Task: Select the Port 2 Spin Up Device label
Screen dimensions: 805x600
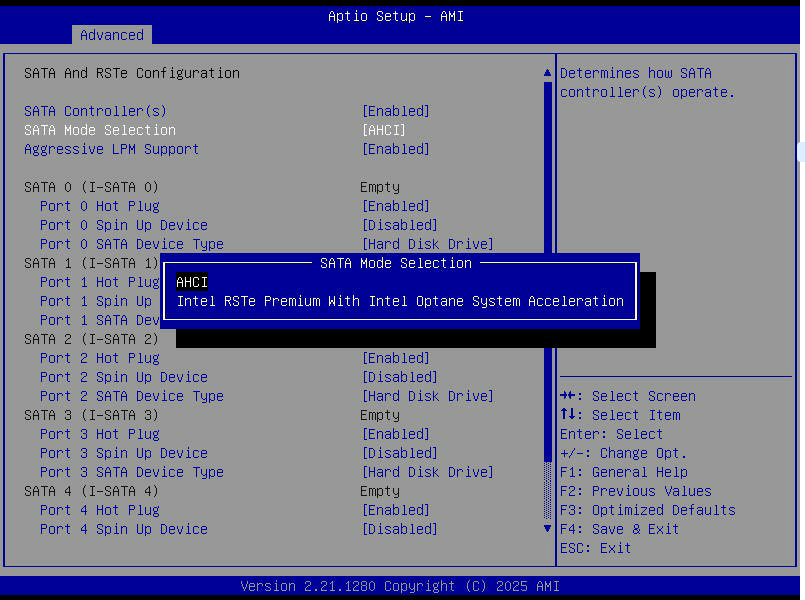Action: point(124,377)
